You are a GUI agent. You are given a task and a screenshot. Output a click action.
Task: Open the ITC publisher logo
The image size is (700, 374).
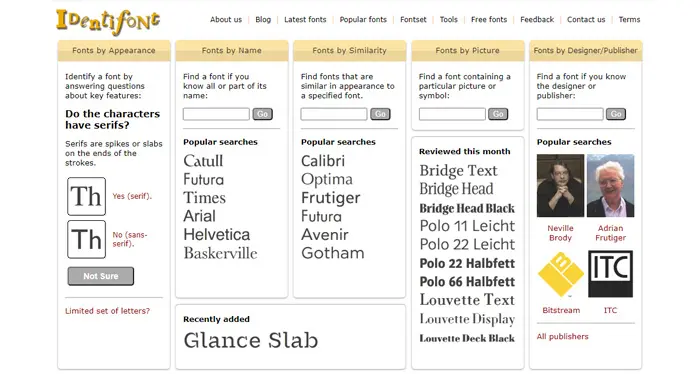(x=610, y=274)
